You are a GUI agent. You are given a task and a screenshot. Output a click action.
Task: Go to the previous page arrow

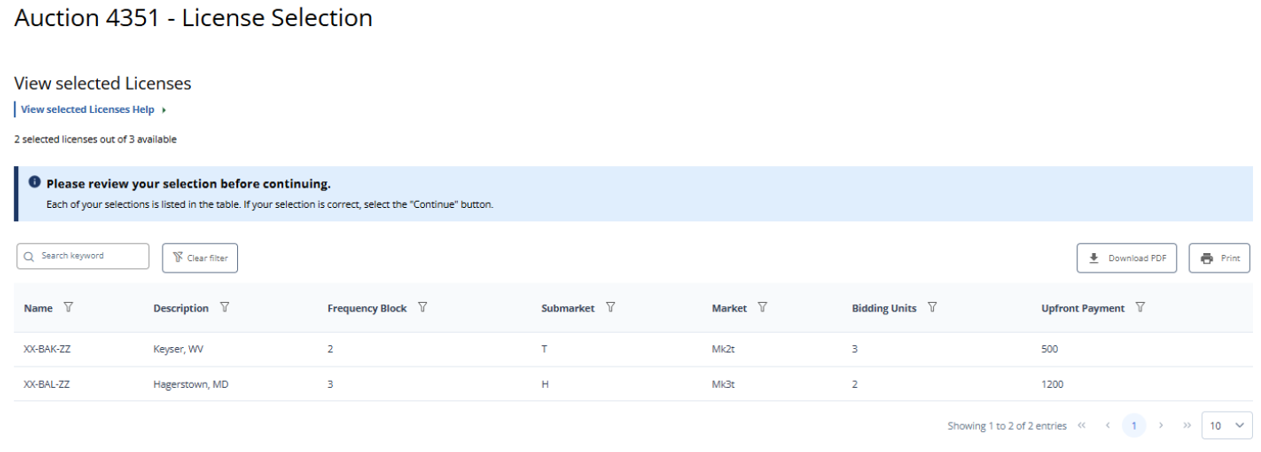point(1107,426)
